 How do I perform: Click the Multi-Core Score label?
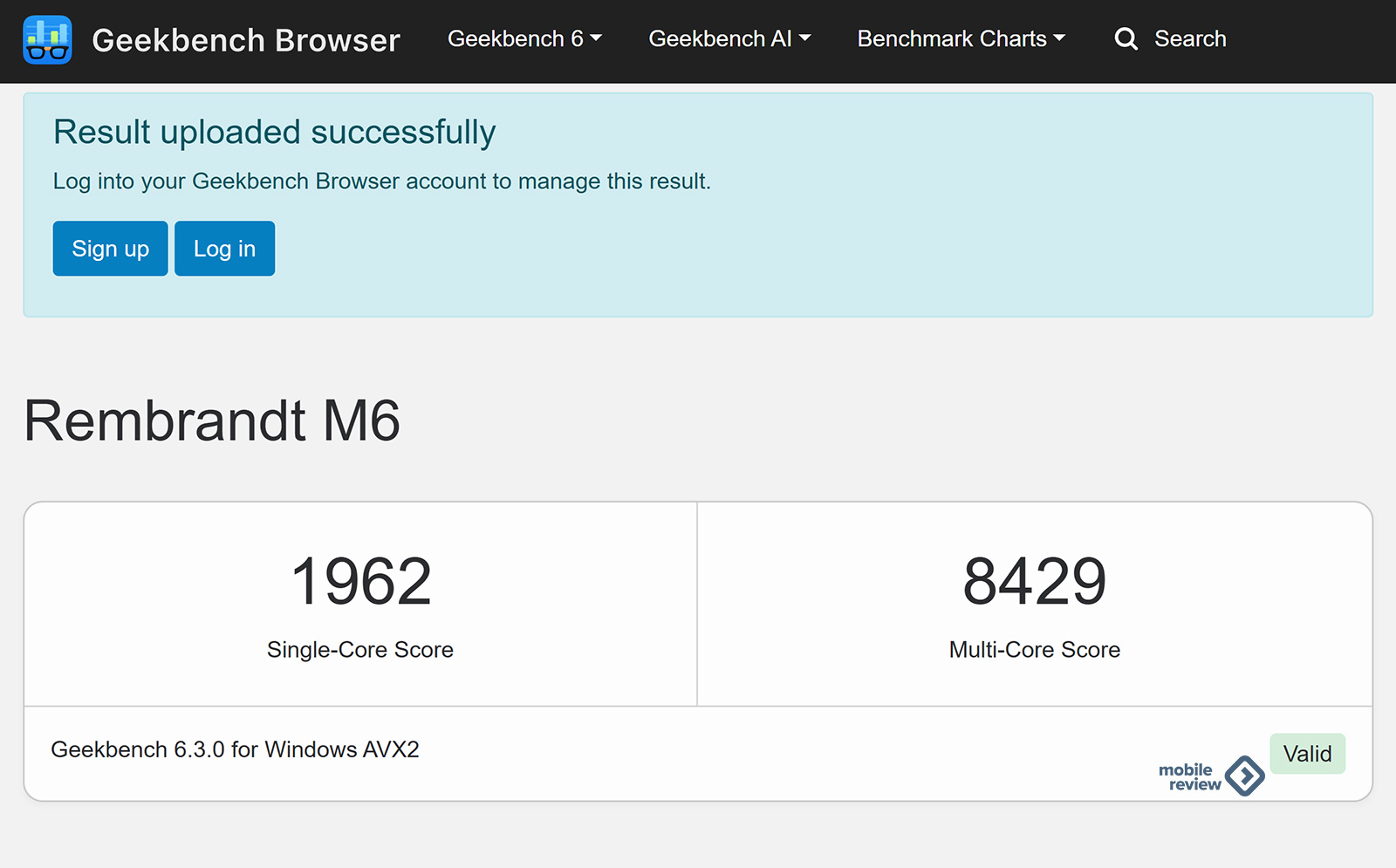coord(1034,650)
